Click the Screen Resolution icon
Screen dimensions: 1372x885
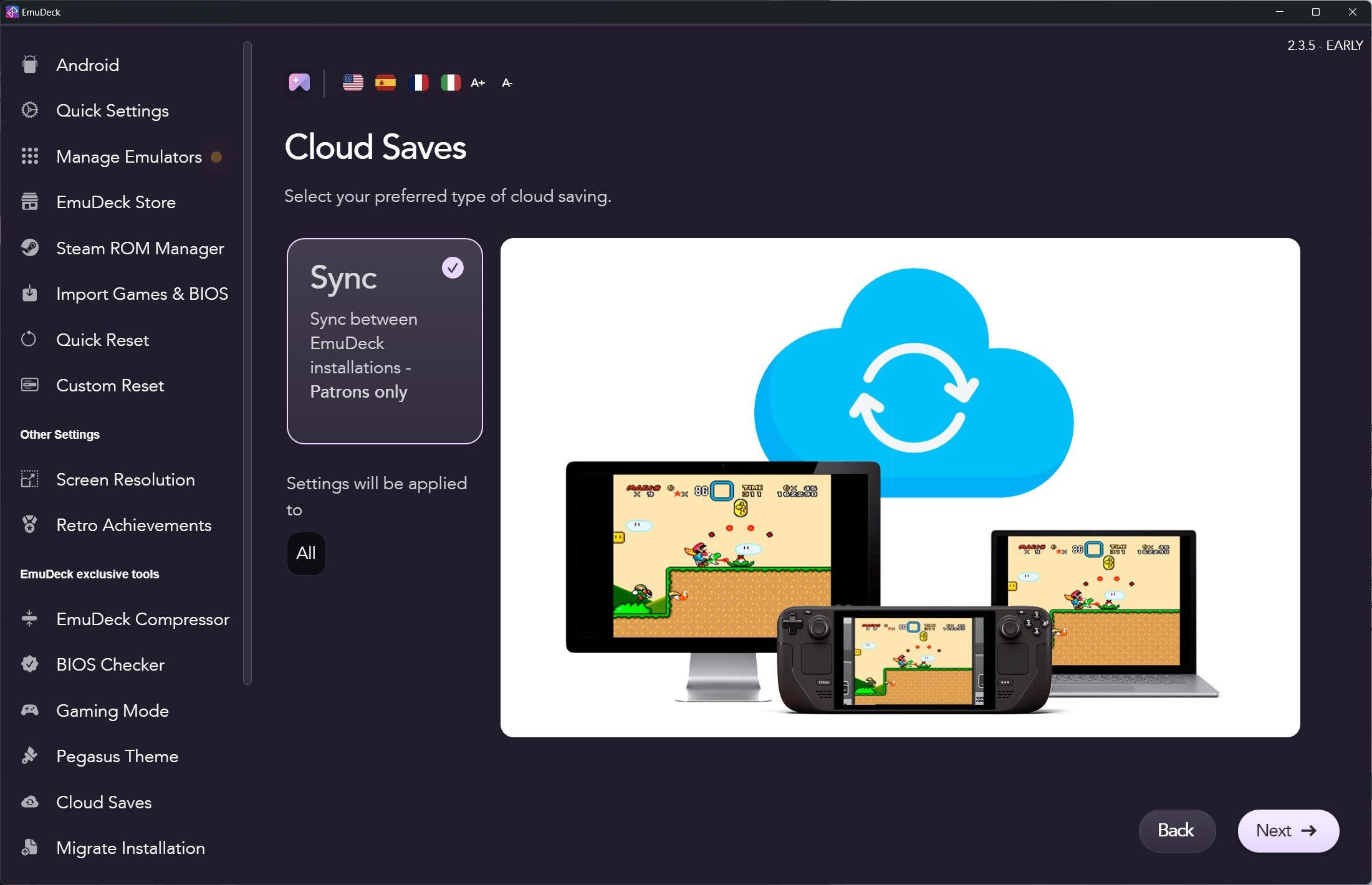29,479
